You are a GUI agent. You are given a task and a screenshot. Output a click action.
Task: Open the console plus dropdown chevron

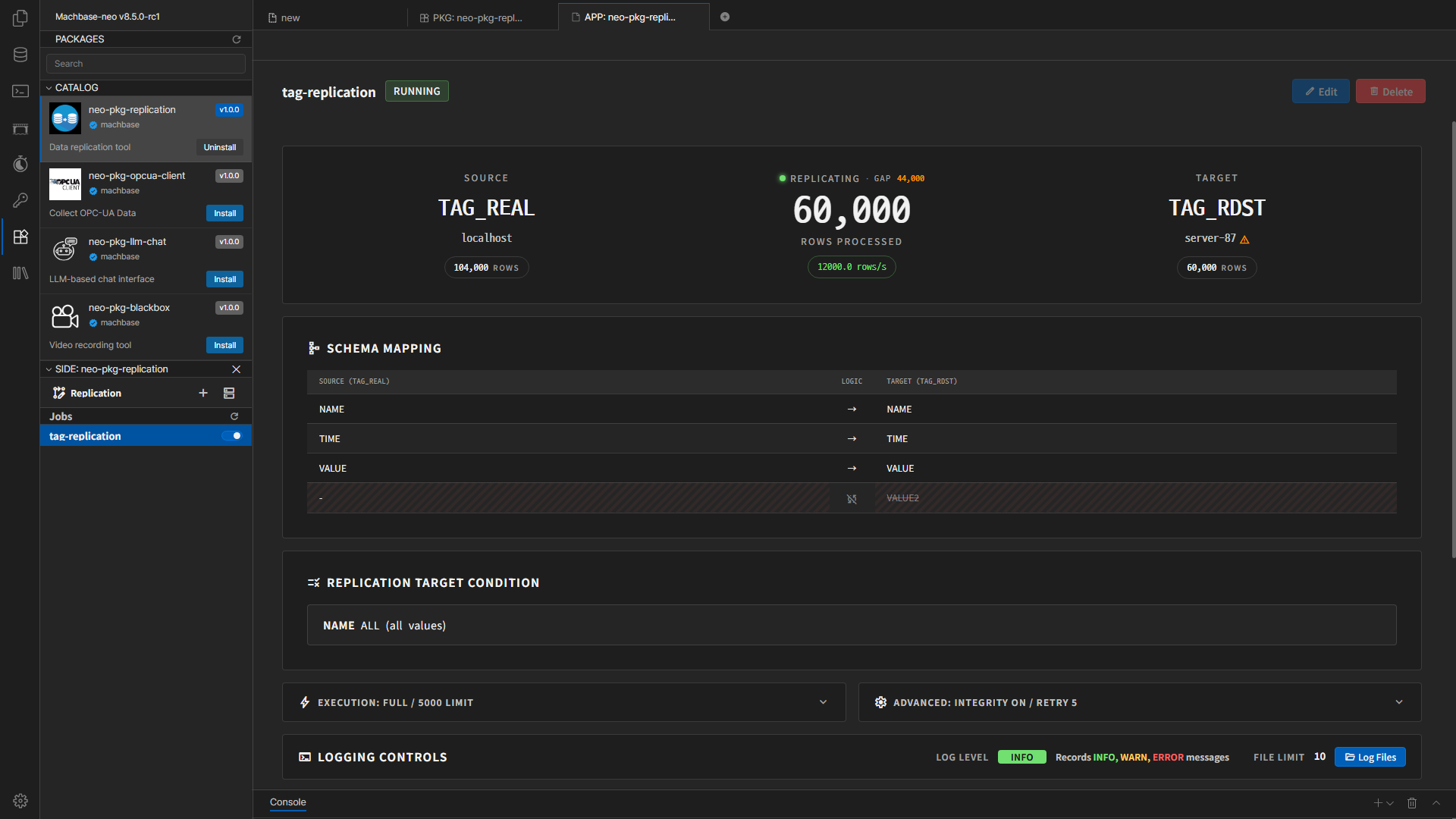click(1390, 803)
